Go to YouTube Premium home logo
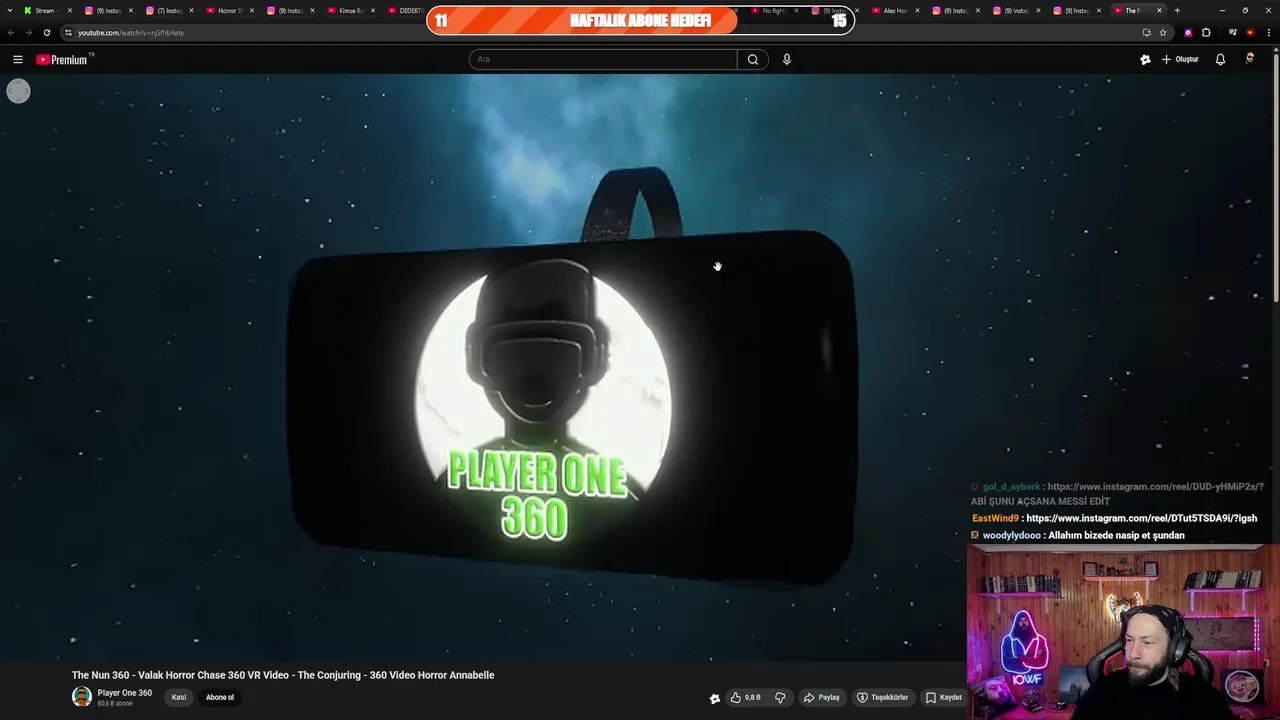 tap(62, 60)
